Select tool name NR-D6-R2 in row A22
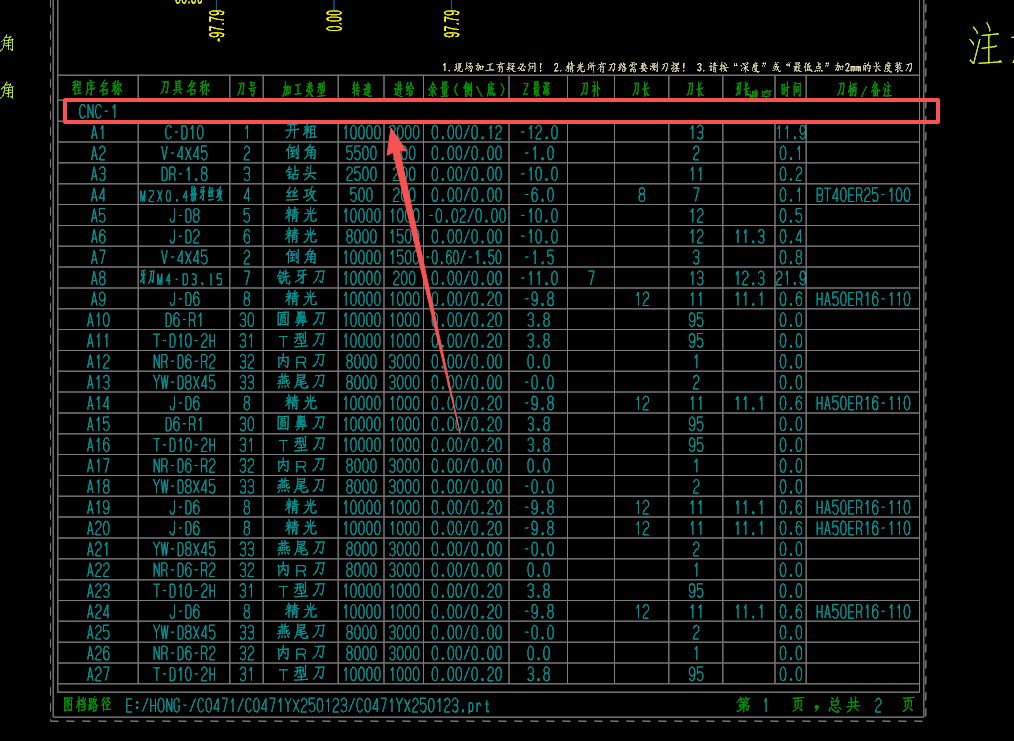Screen dimensions: 1014x741 click(x=184, y=570)
